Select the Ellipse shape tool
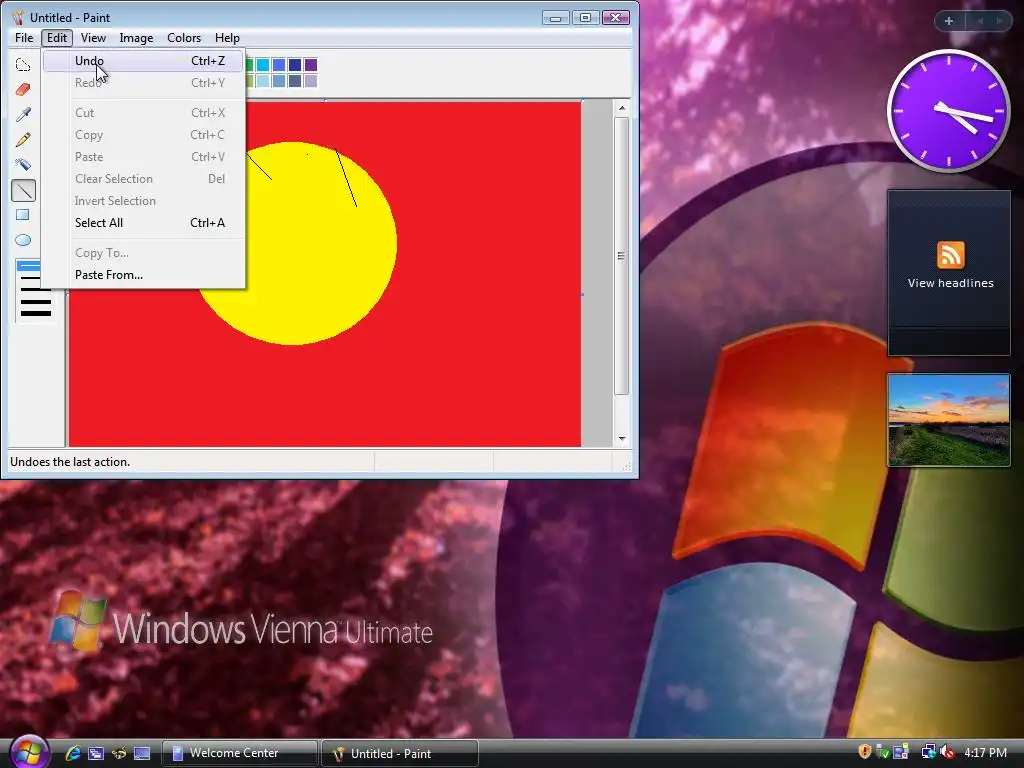 coord(23,240)
